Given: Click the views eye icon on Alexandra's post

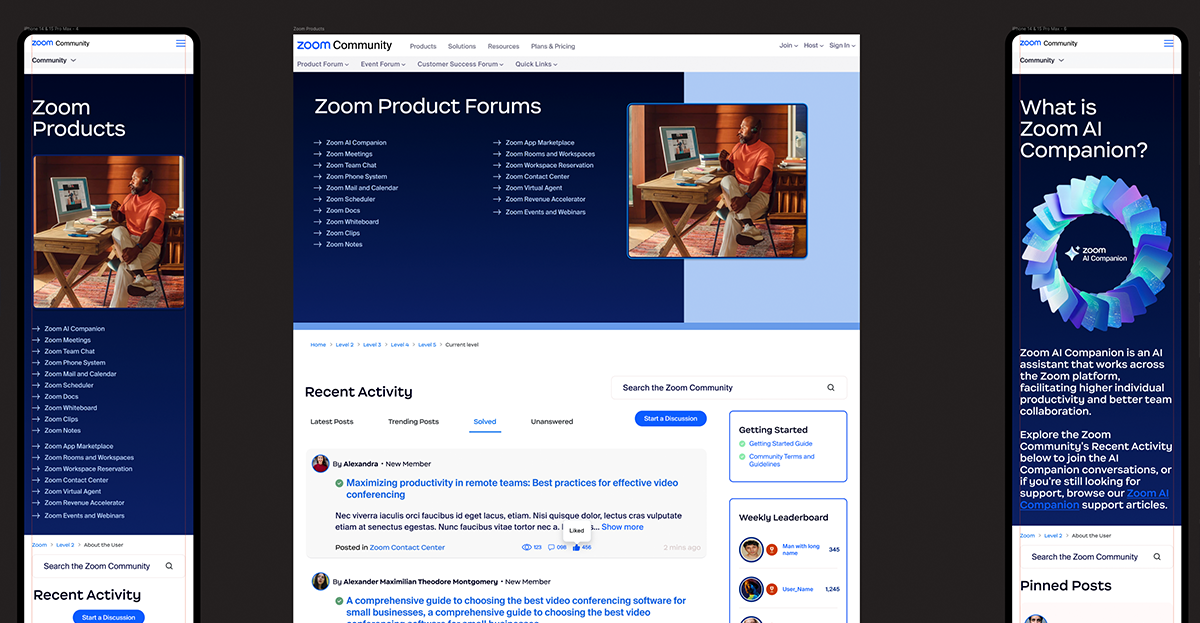Looking at the screenshot, I should (527, 547).
